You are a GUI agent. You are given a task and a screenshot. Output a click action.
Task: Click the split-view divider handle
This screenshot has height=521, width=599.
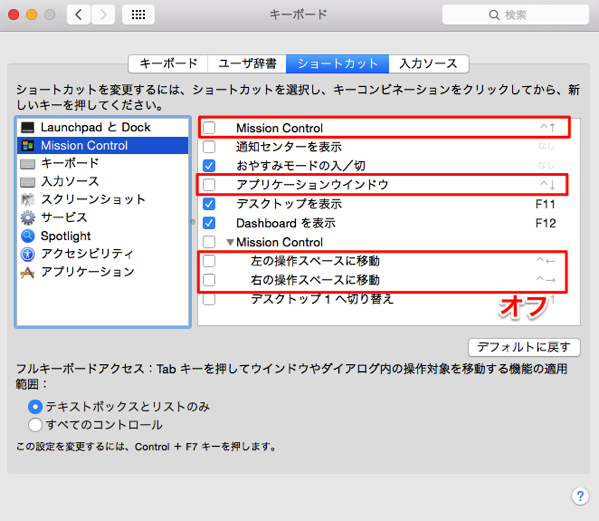193,222
